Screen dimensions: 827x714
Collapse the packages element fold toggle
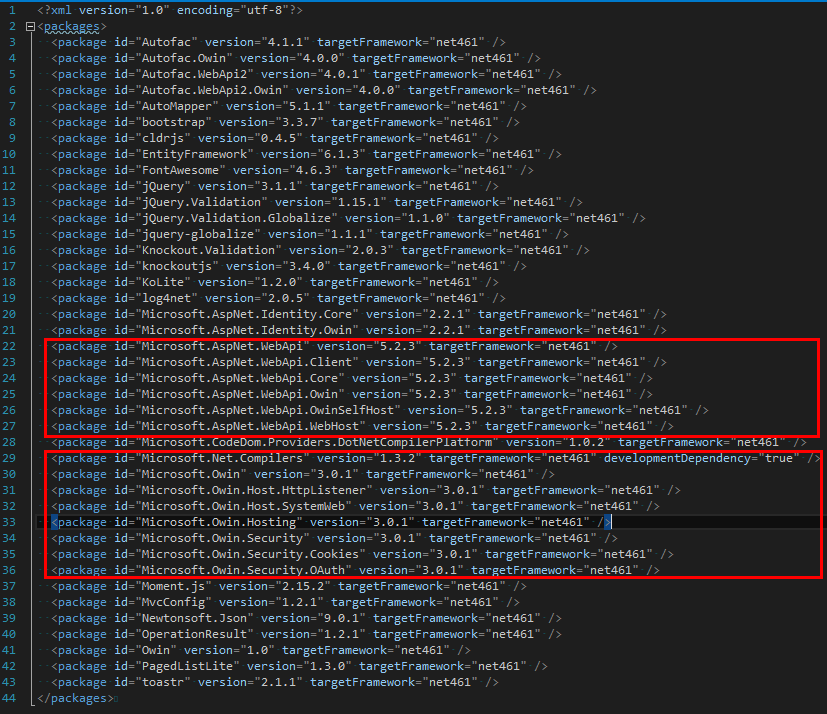pos(31,26)
